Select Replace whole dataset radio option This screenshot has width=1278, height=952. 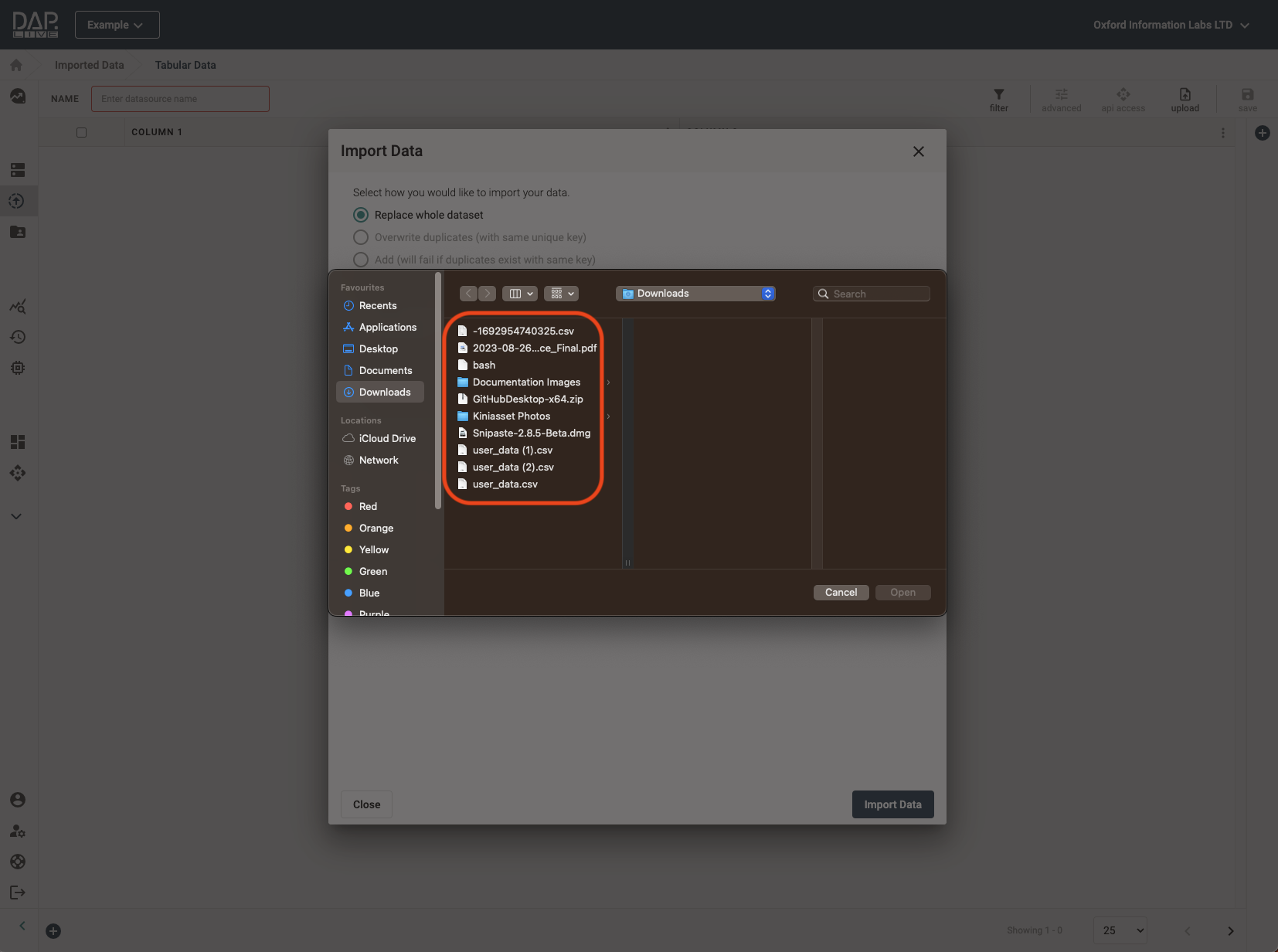361,215
